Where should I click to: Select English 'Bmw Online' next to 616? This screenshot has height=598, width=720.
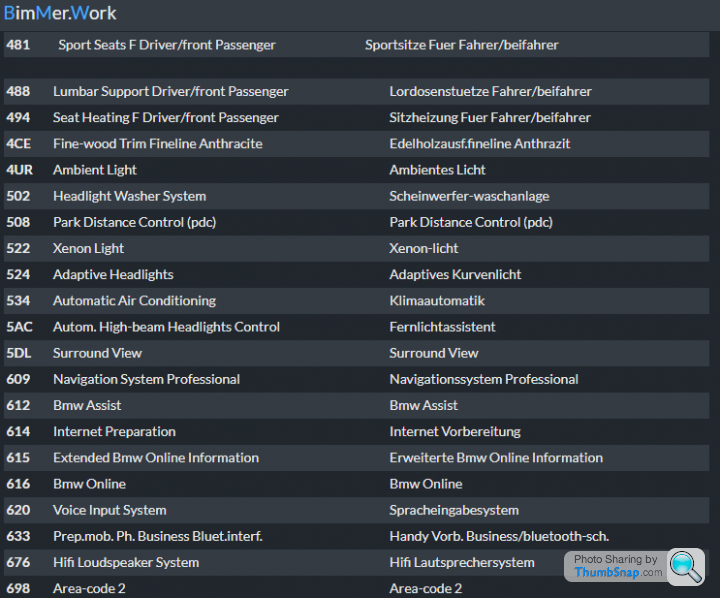[89, 484]
